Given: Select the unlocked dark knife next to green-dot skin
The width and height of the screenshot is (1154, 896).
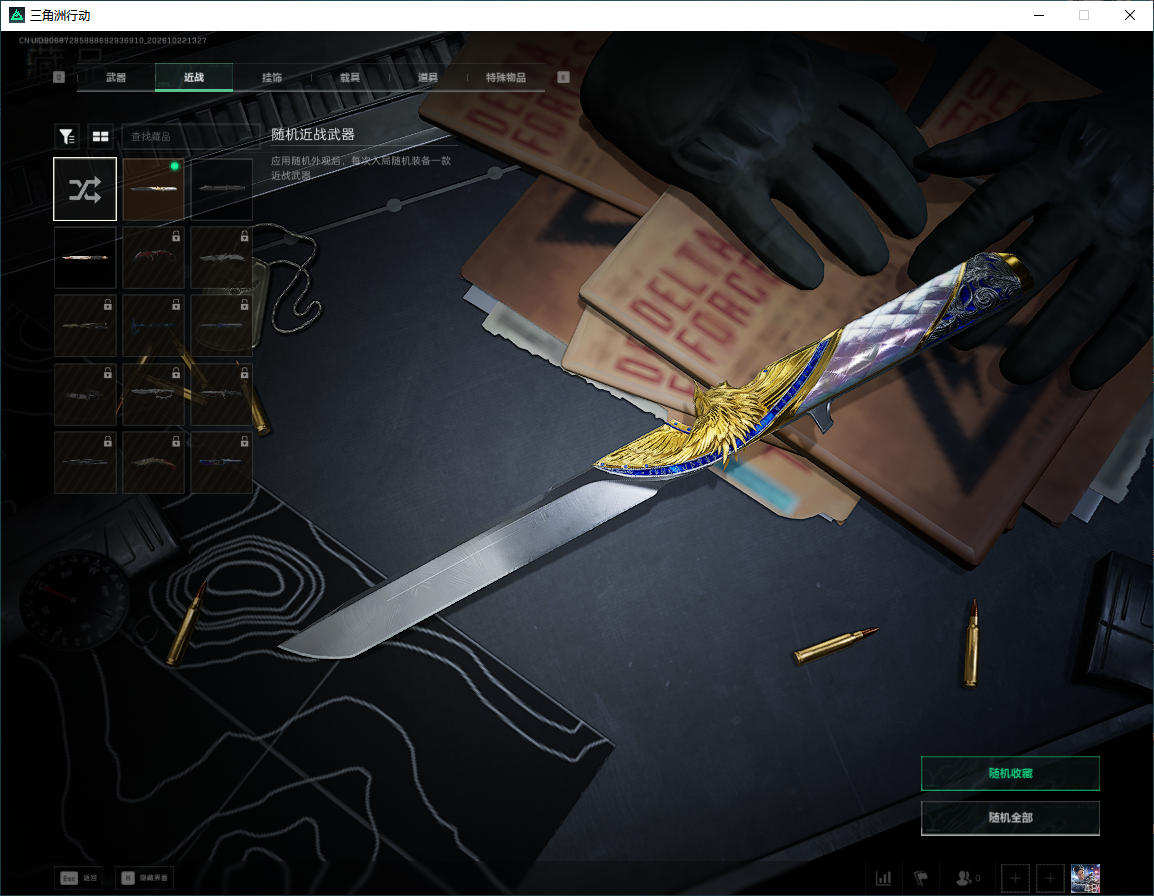Looking at the screenshot, I should tap(222, 189).
